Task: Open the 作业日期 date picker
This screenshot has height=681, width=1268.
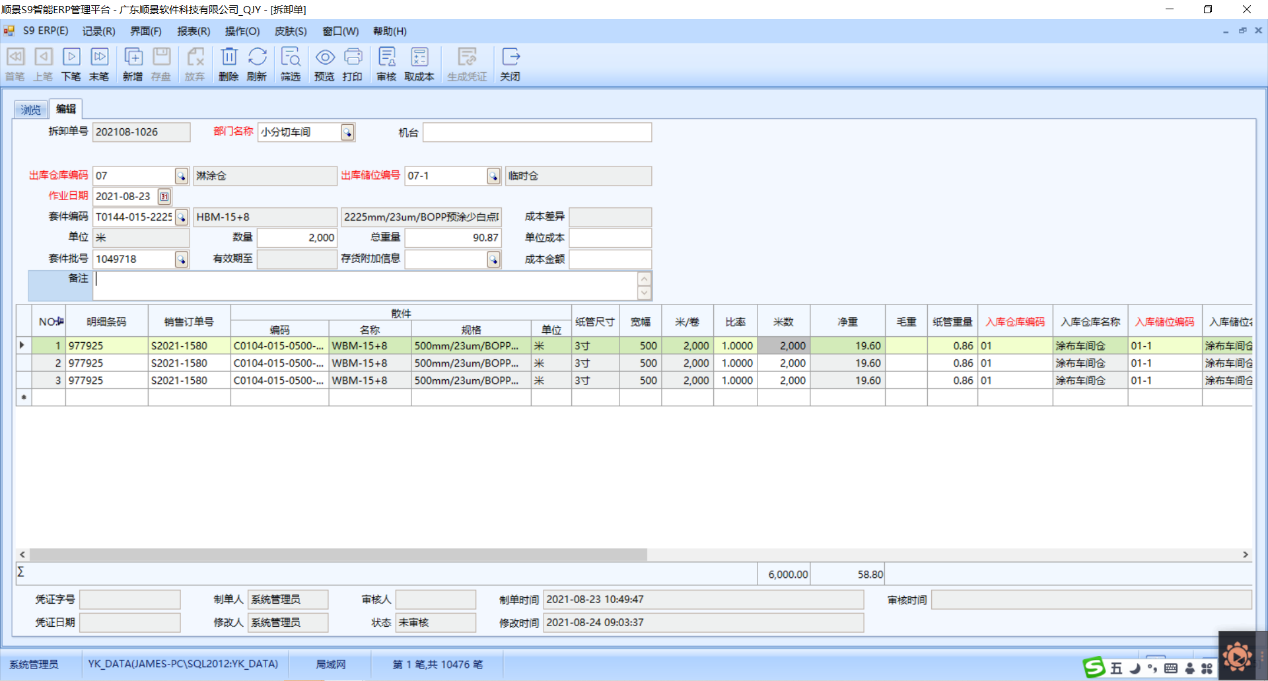Action: click(x=164, y=197)
